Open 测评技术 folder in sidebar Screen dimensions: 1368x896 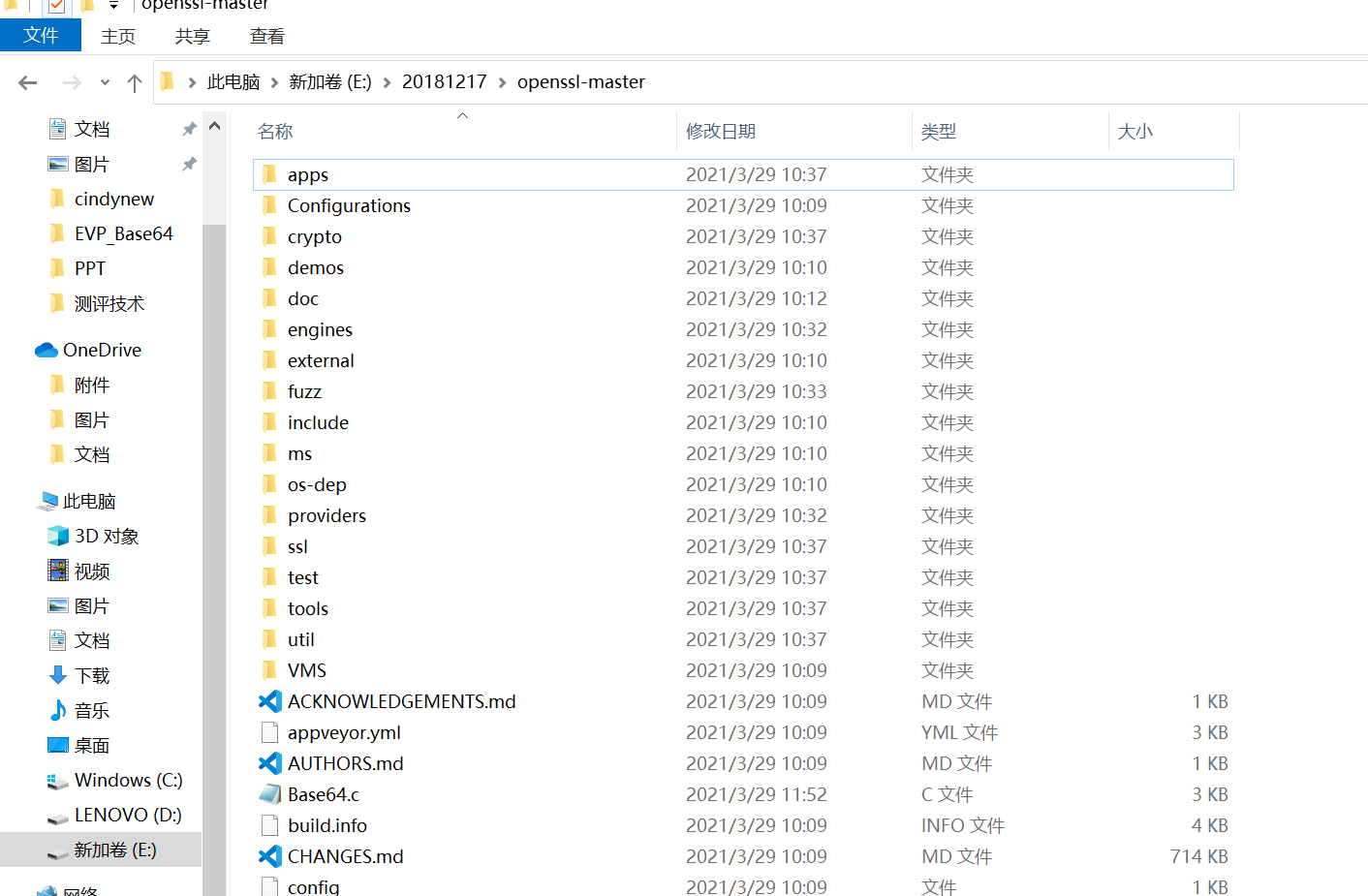(109, 303)
